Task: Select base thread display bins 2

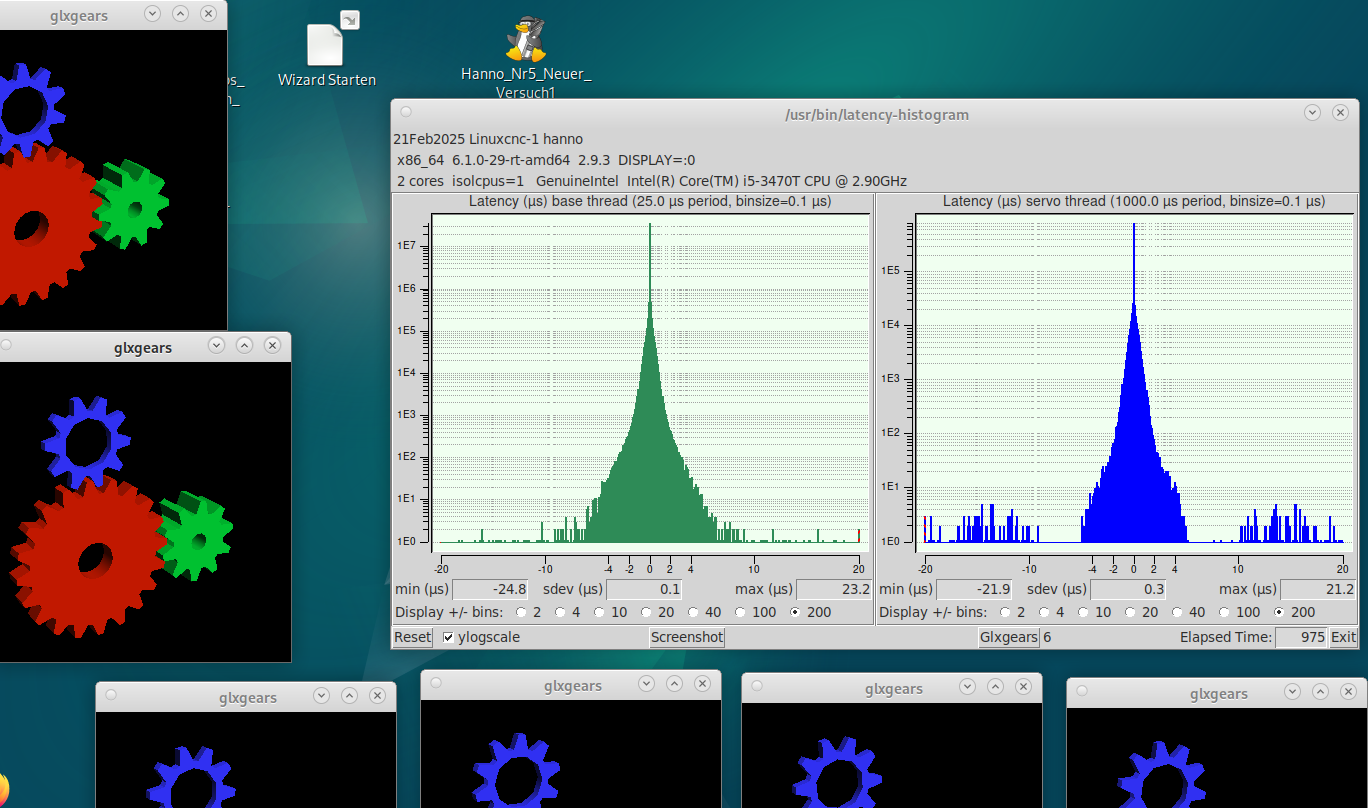Action: pos(521,612)
